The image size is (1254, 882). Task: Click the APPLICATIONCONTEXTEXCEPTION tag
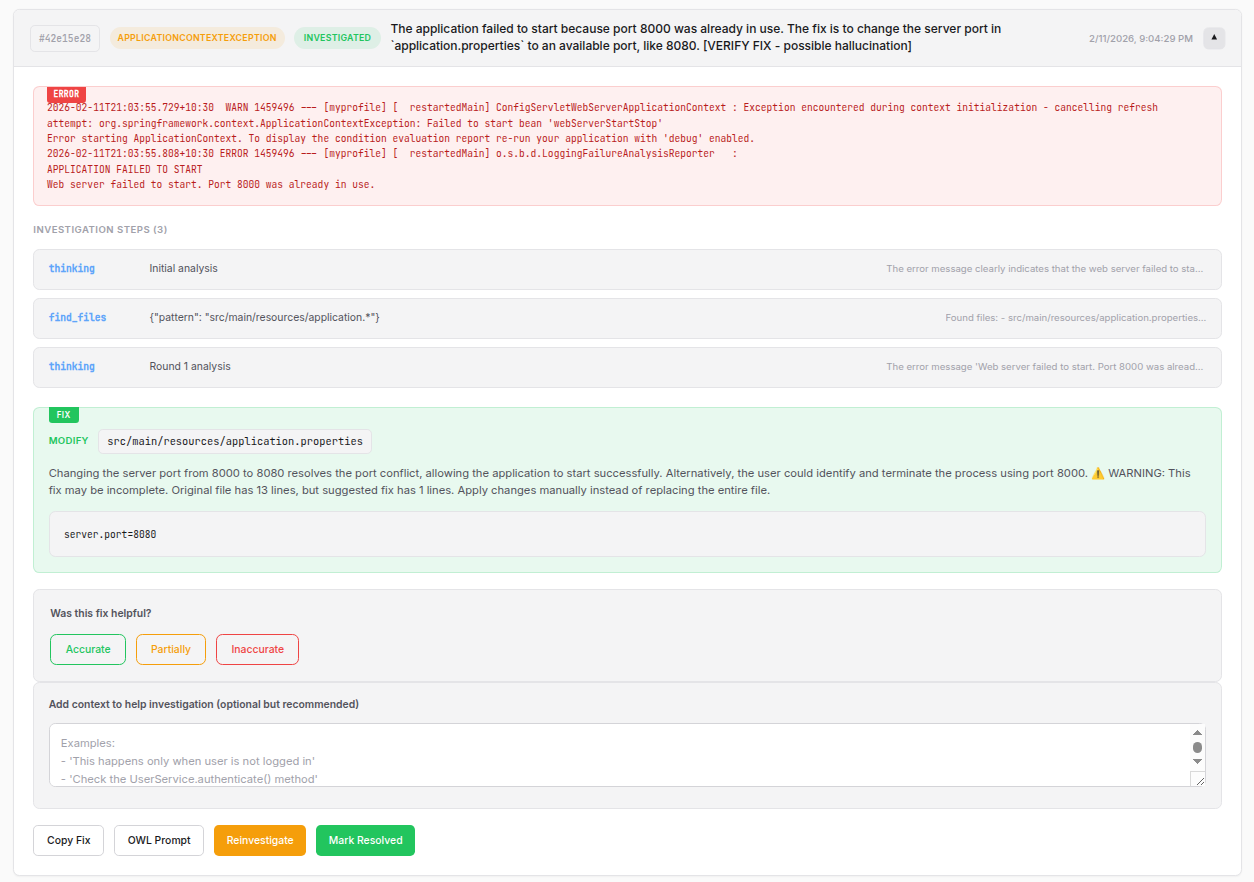[x=197, y=38]
